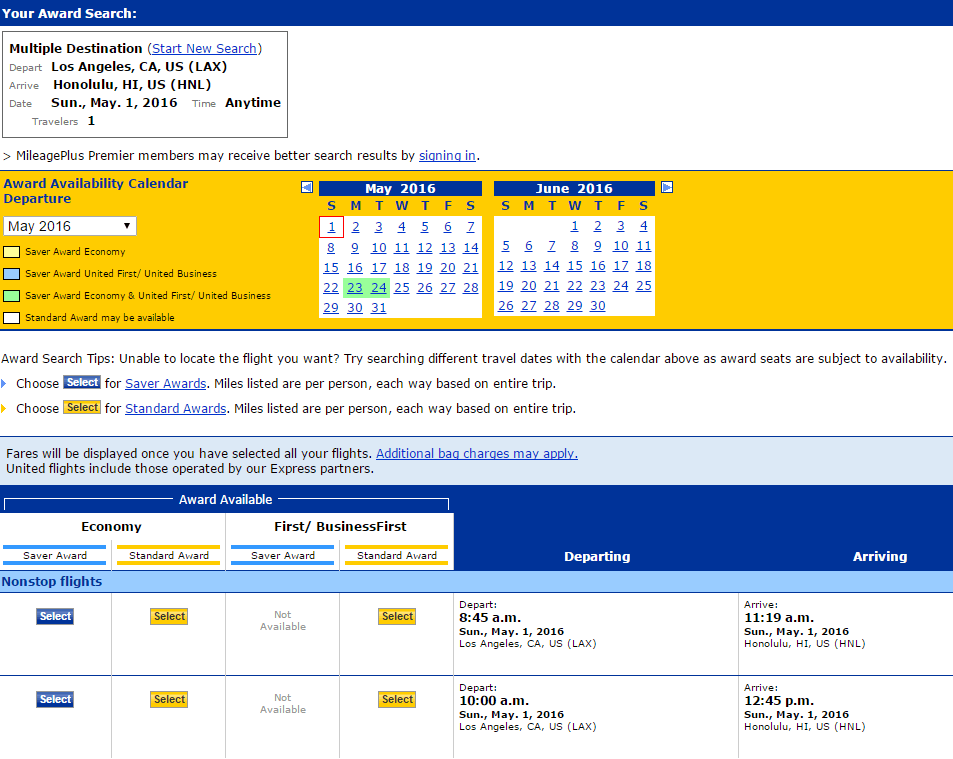Select Saver Award Economy for 10:00 a.m. flight
This screenshot has height=759, width=953.
click(55, 699)
